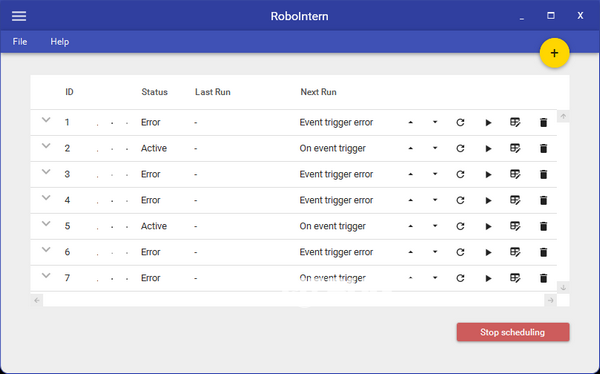
Task: Move task 1 down with down arrow
Action: [x=435, y=122]
